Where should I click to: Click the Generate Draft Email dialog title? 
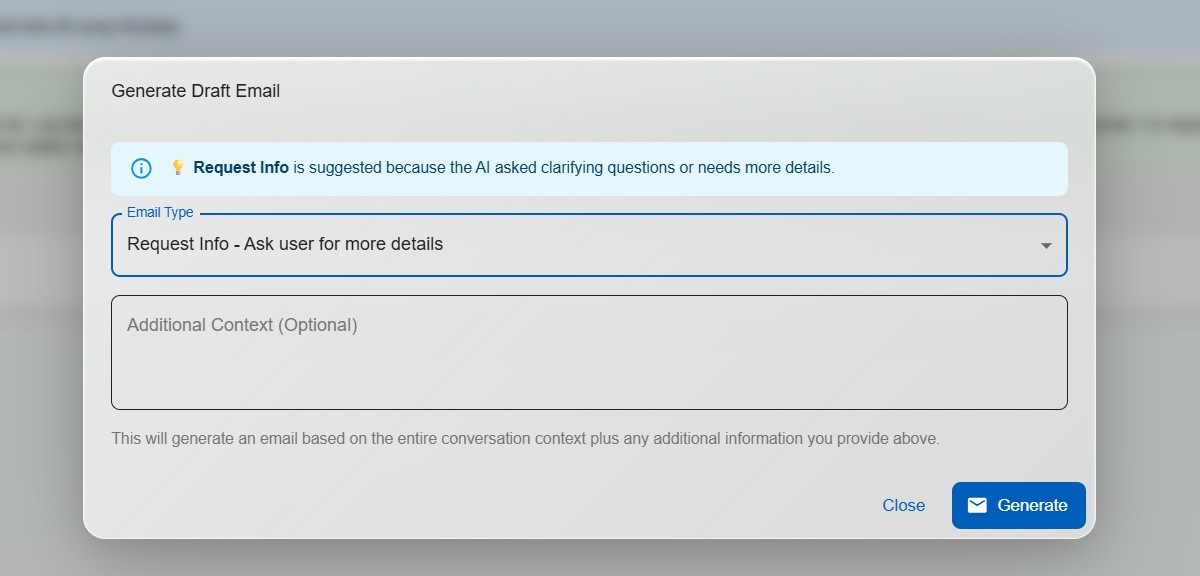(195, 90)
